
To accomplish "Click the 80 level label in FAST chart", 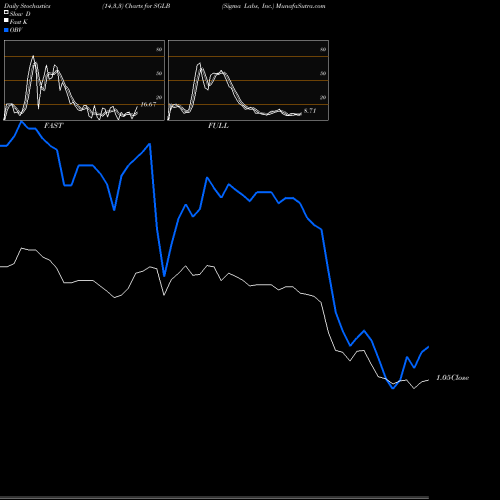I will (159, 49).
